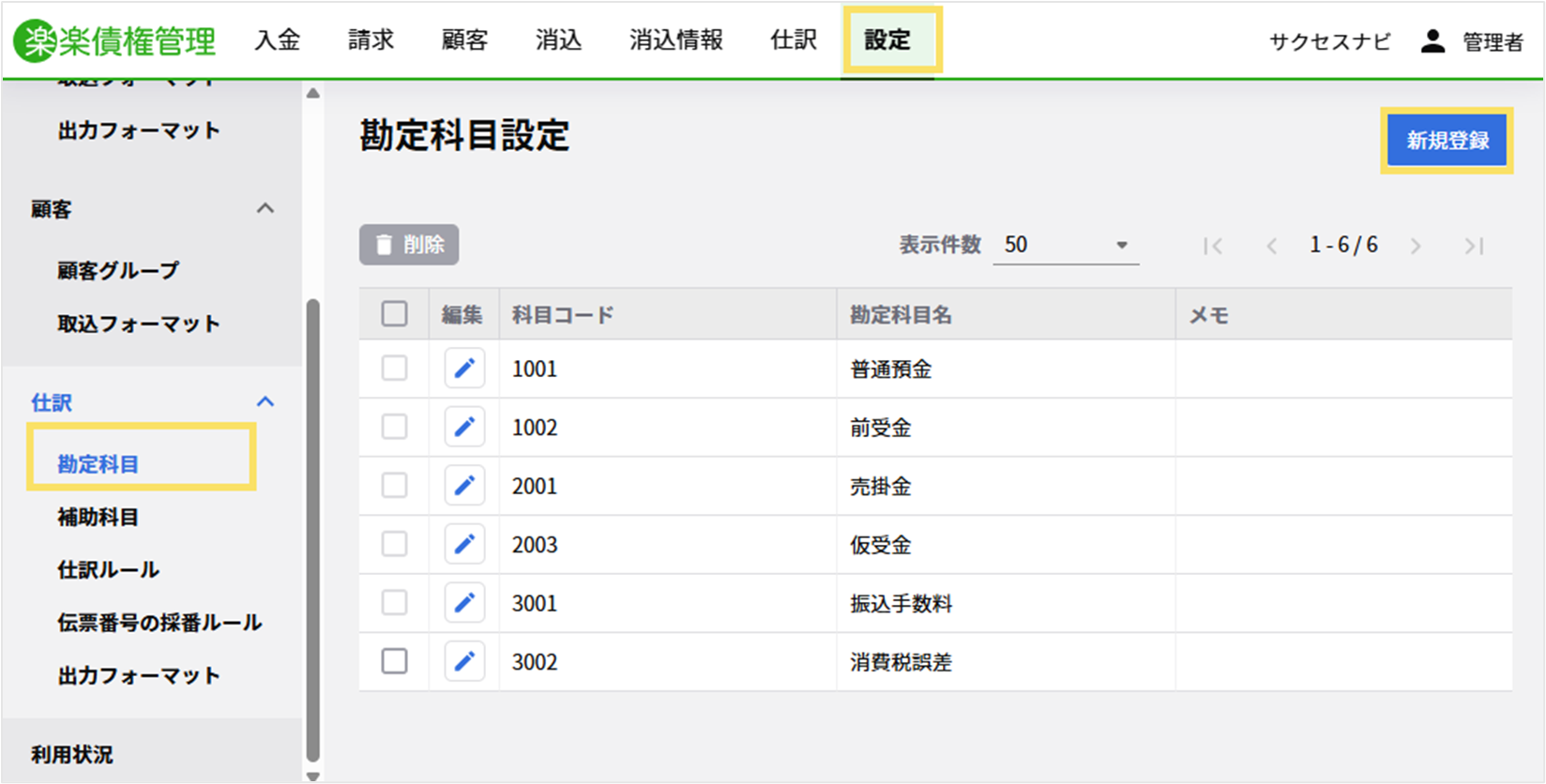Open editor for 売掛金 row 2001

click(x=464, y=486)
